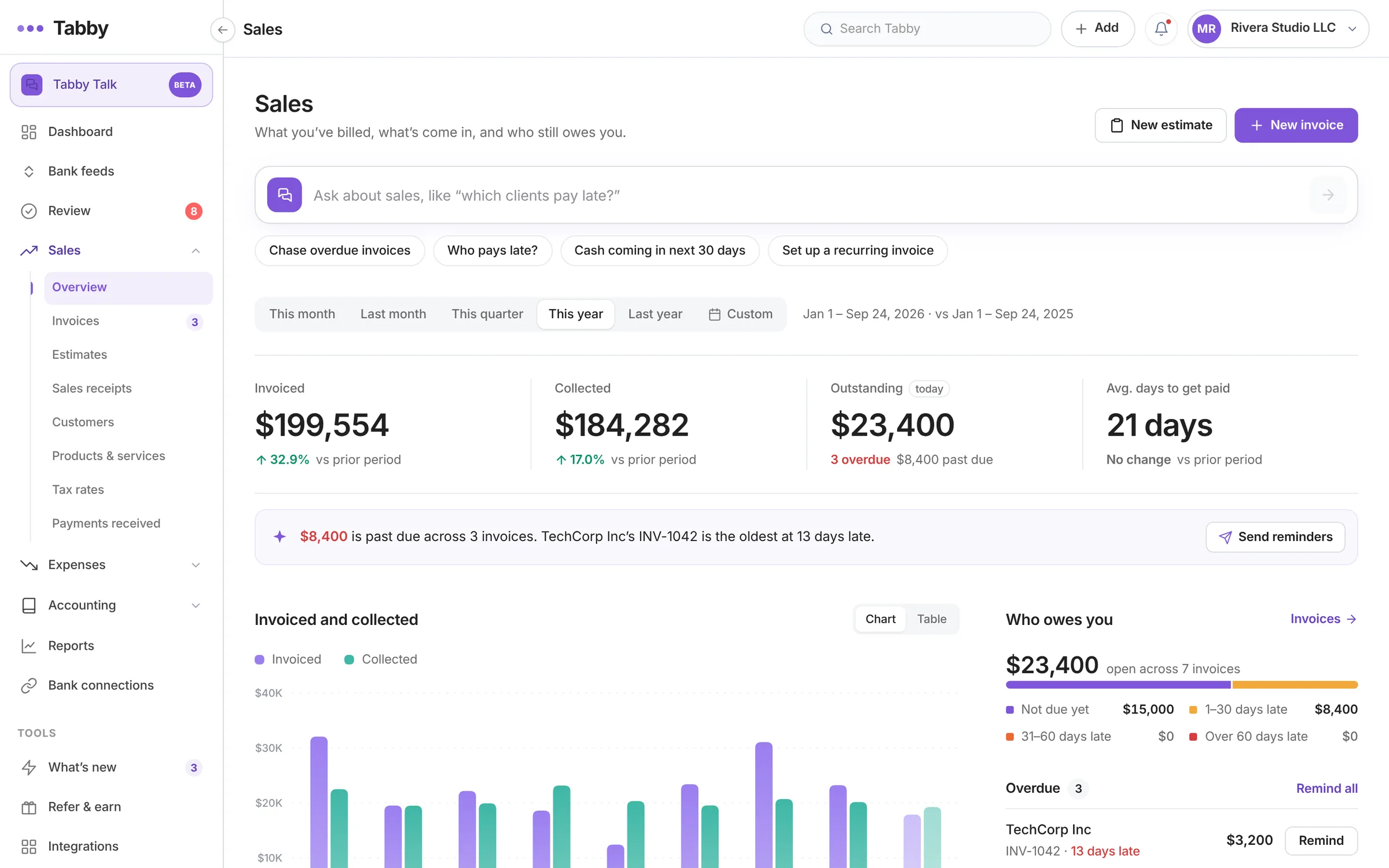Click the purple chat icon in ask box

click(284, 195)
